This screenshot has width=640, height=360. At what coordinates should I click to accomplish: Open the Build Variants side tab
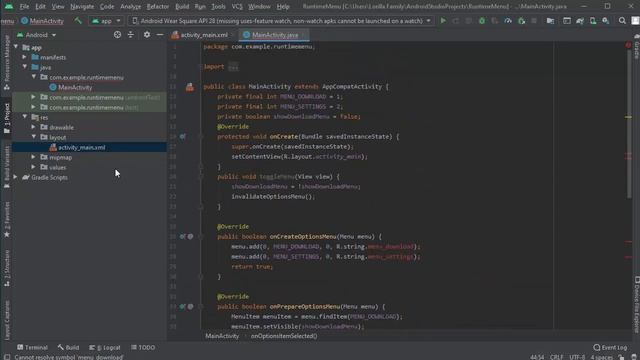[7, 167]
